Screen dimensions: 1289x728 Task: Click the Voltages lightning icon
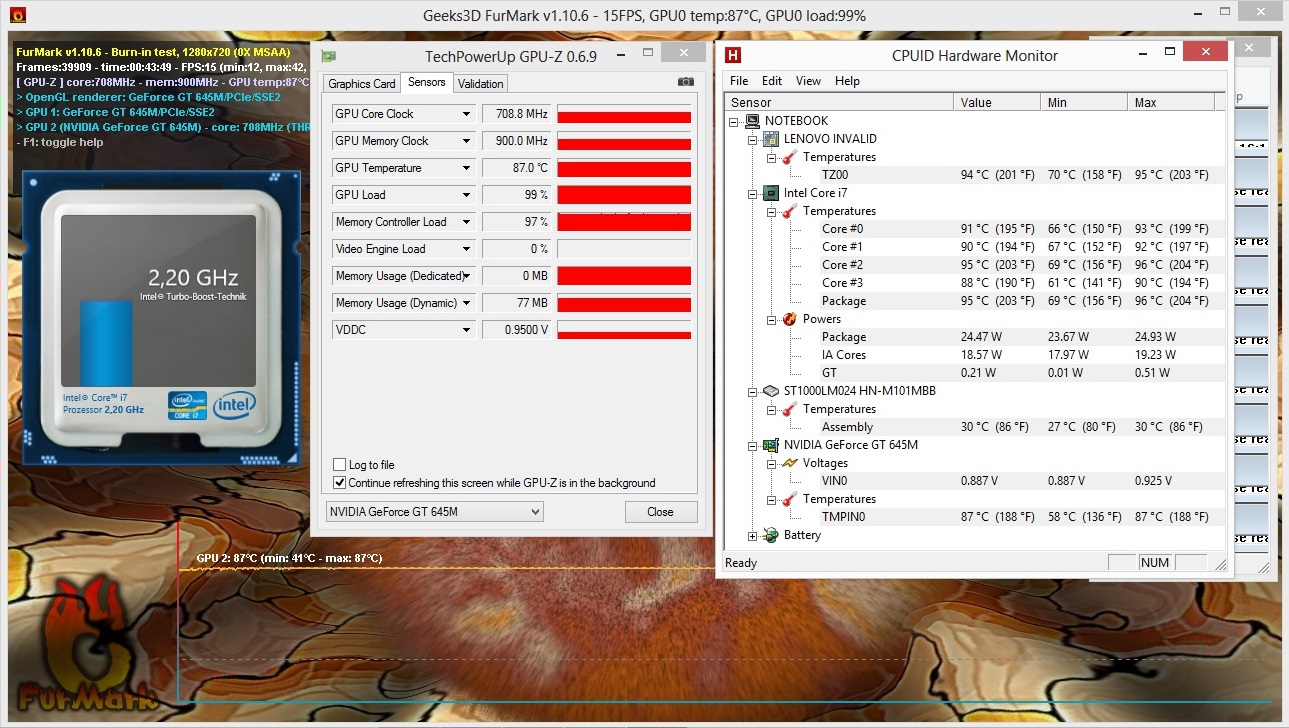[789, 463]
